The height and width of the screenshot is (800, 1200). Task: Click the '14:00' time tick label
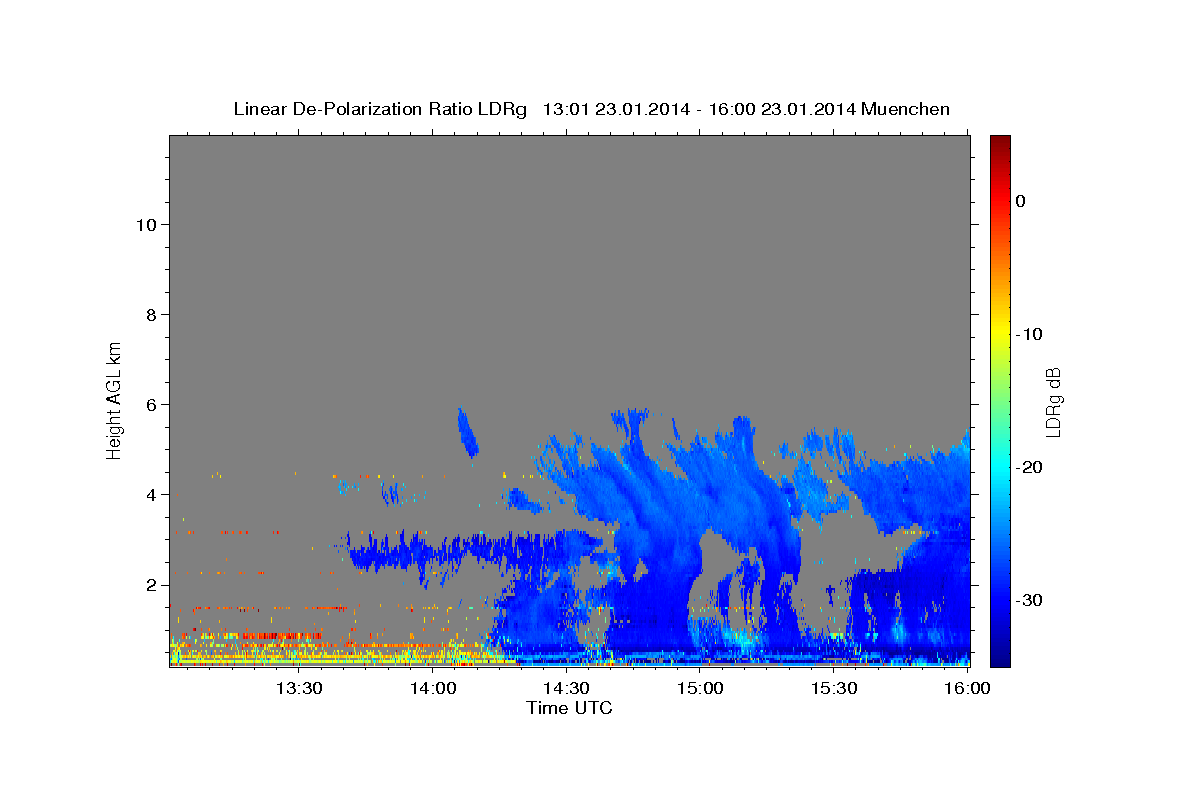click(433, 688)
